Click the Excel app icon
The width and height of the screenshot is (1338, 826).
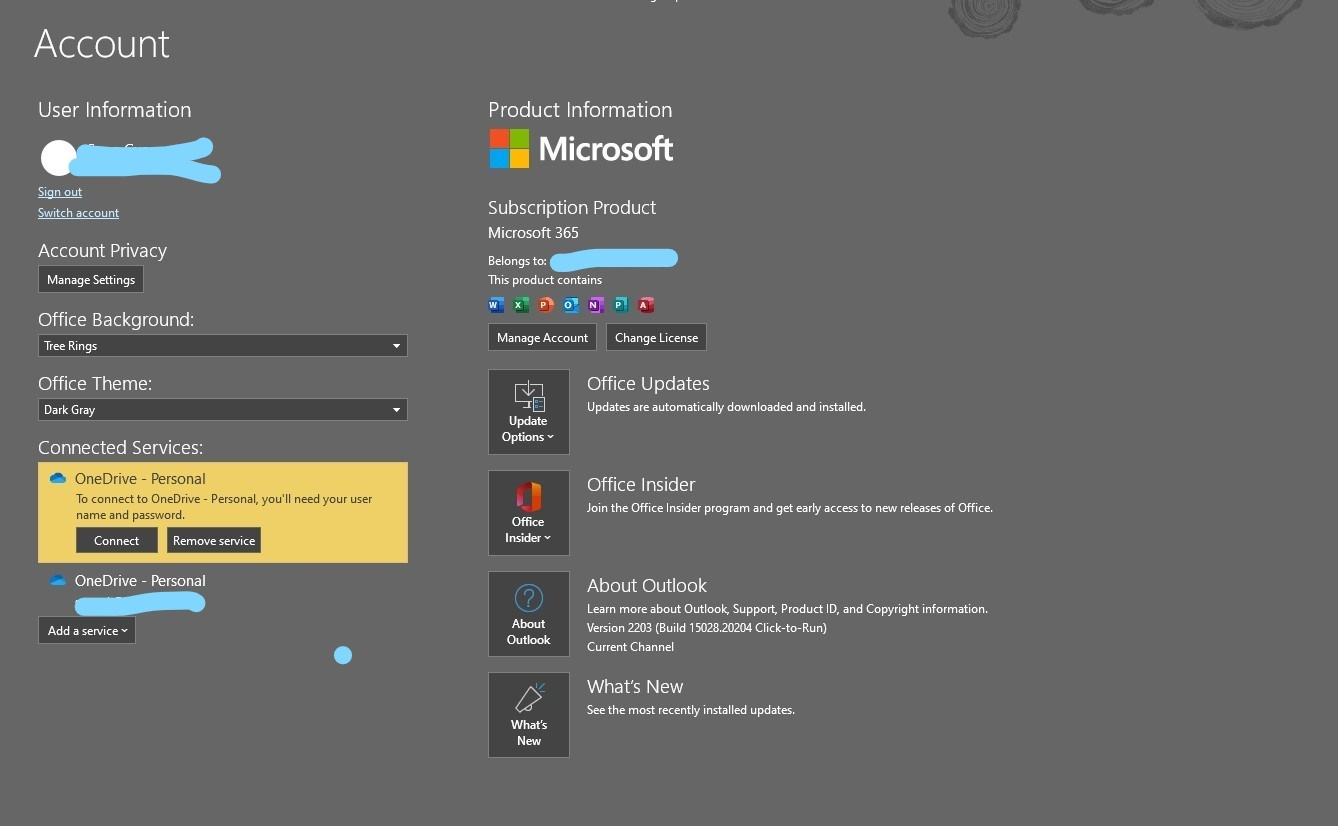tap(521, 305)
